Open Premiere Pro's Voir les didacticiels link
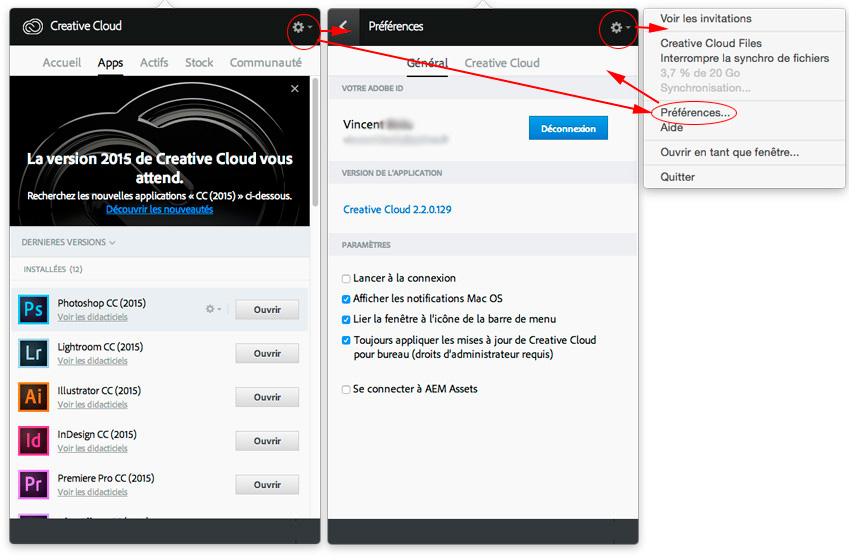 coord(93,493)
